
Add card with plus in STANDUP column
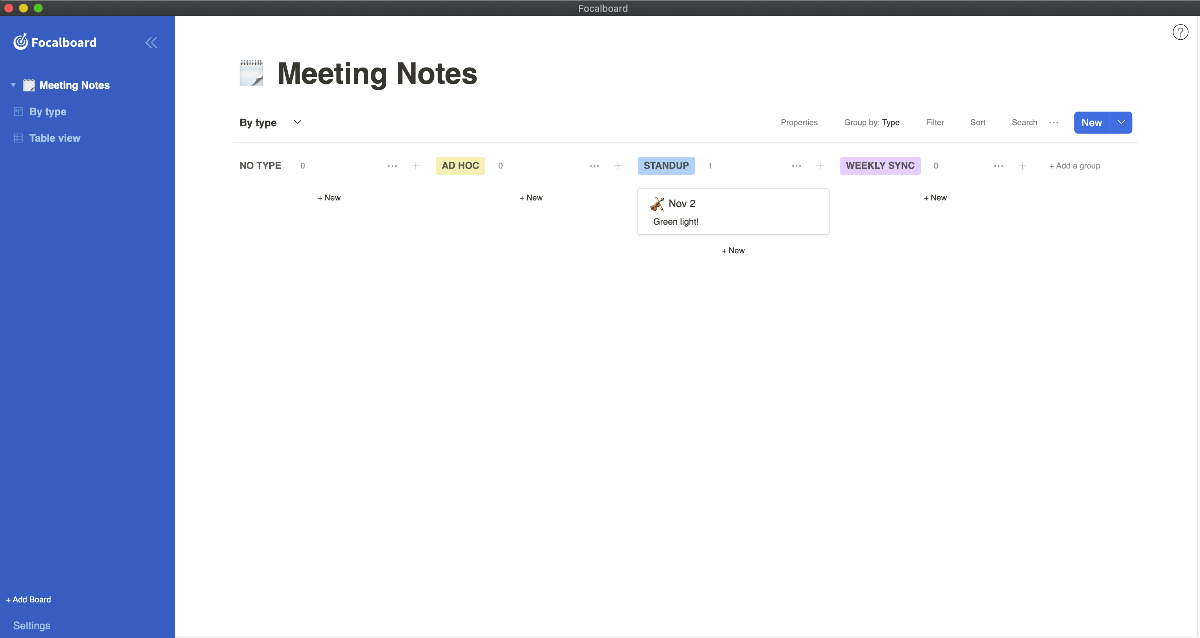(x=820, y=166)
